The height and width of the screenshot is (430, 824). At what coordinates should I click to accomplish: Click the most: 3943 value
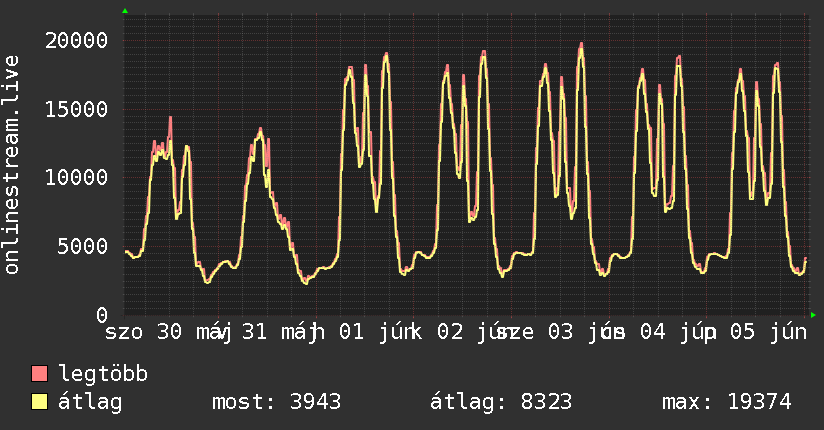[276, 402]
